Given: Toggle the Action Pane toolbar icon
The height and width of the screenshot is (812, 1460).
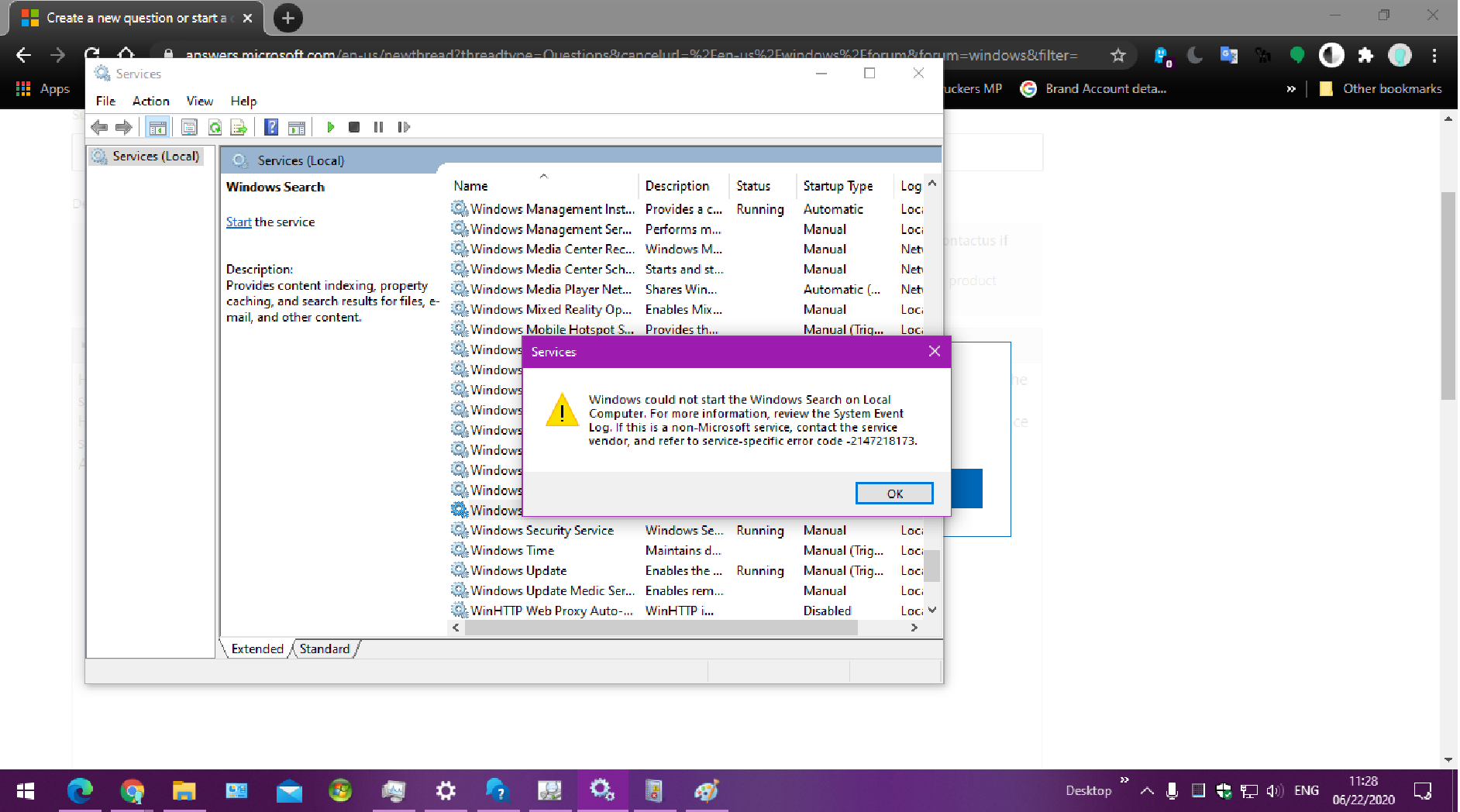Looking at the screenshot, I should [296, 127].
